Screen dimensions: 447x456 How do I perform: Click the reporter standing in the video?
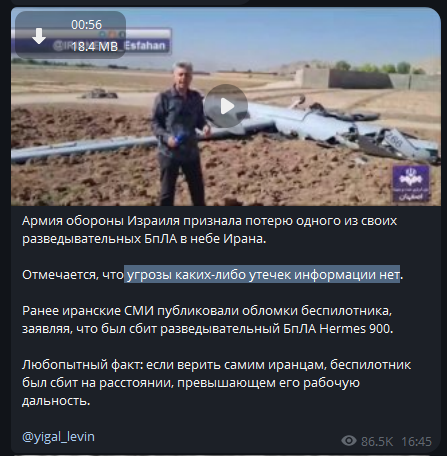coord(180,133)
